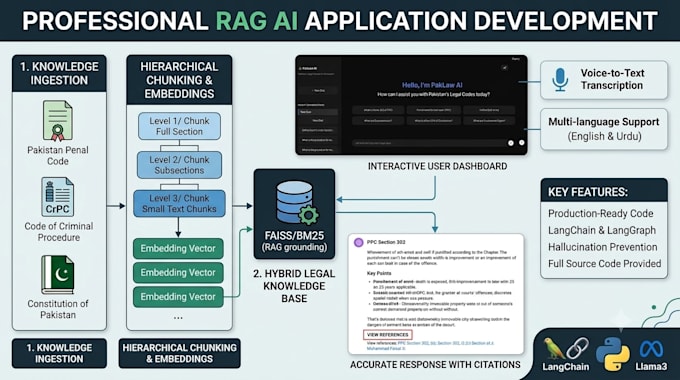This screenshot has width=680, height=380.
Task: Click the icon button at dashboard top right
Action: coord(504,68)
